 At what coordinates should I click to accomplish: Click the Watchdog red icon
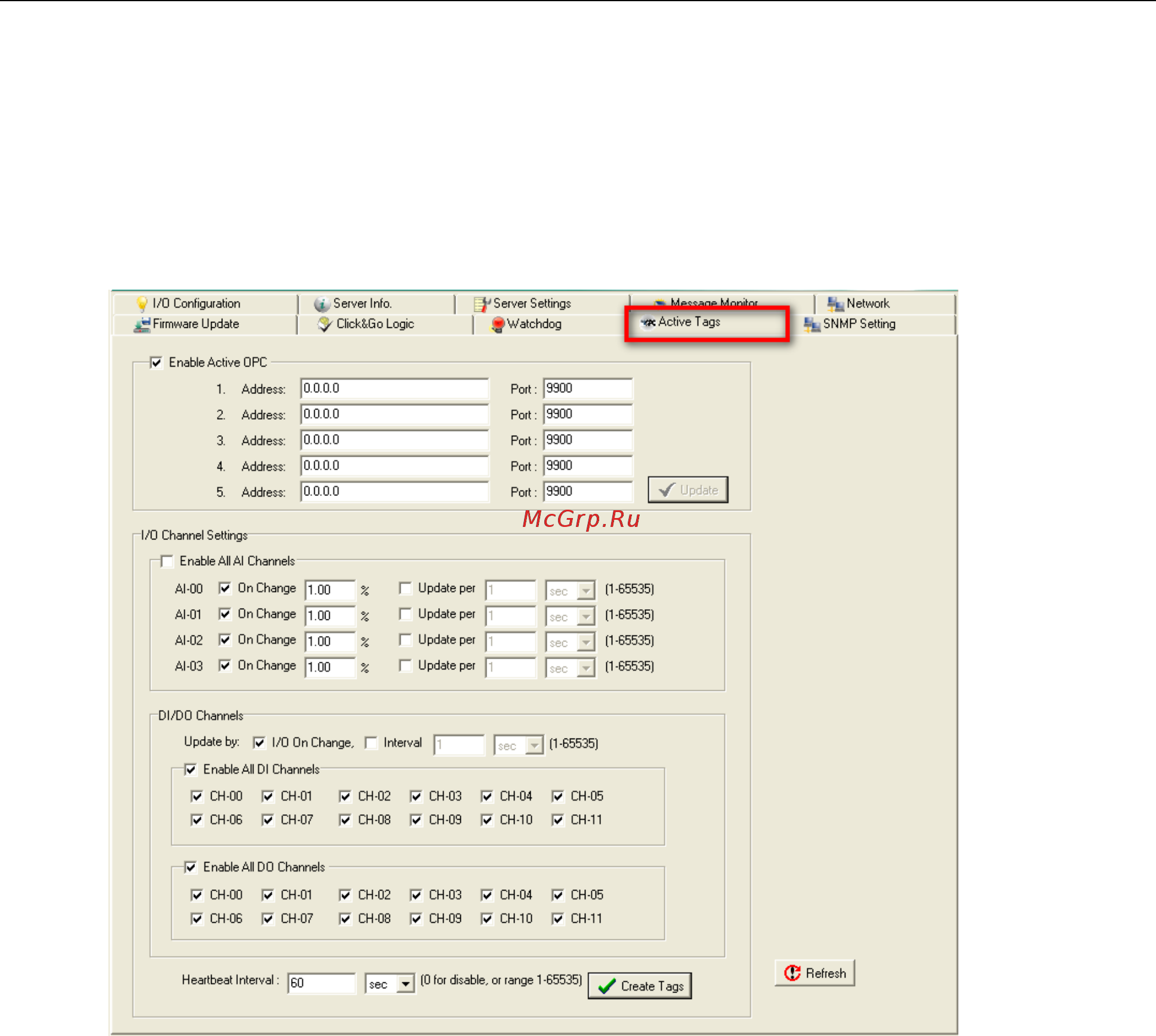497,324
